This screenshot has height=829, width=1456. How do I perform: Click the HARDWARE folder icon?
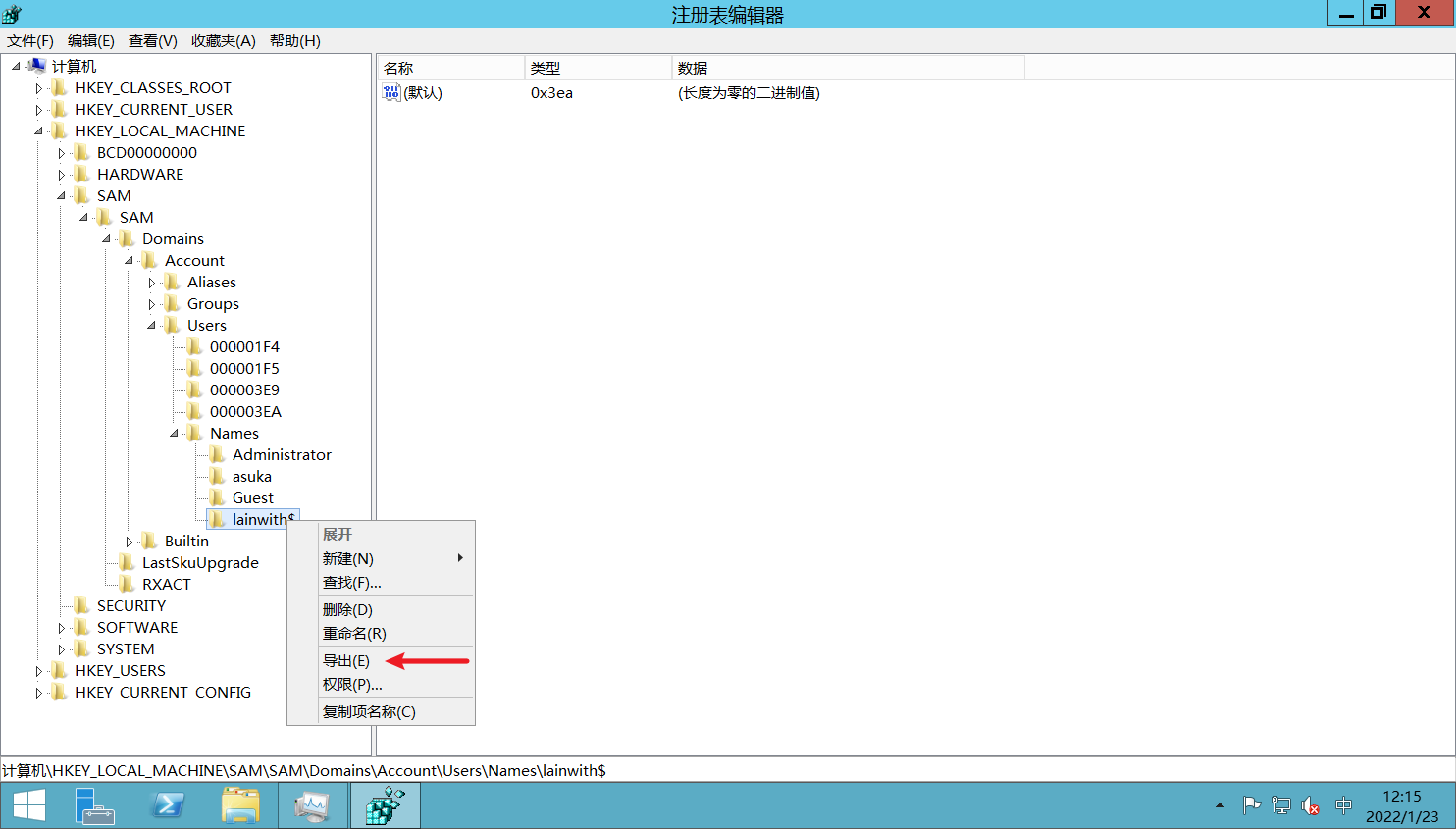click(82, 174)
